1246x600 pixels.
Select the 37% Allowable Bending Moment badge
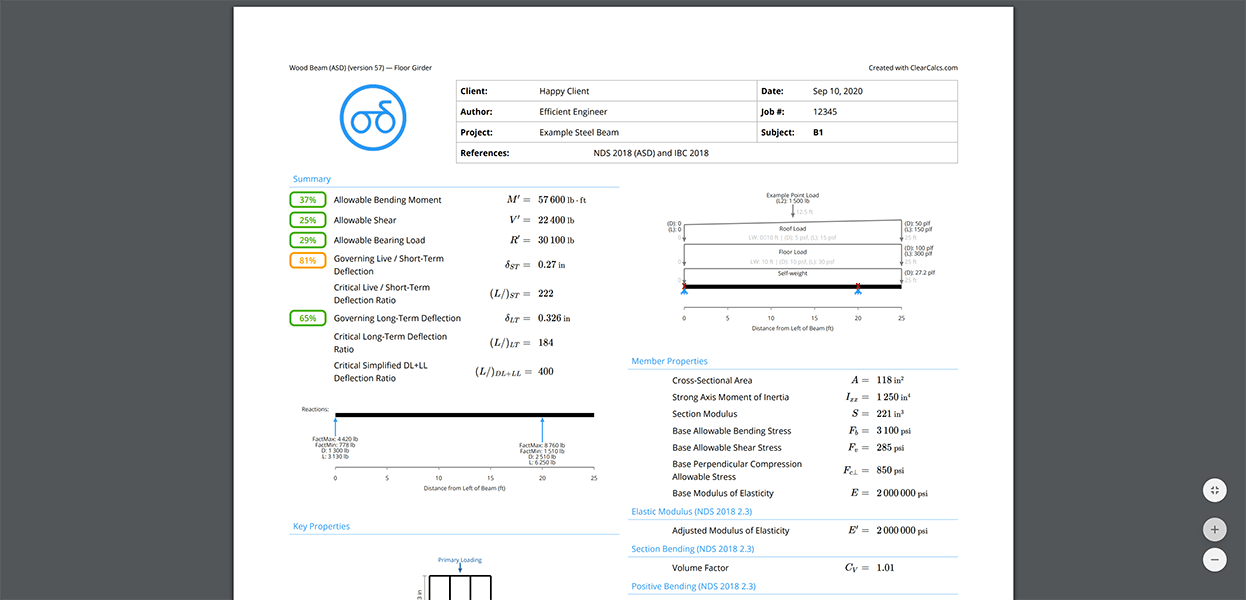coord(307,199)
